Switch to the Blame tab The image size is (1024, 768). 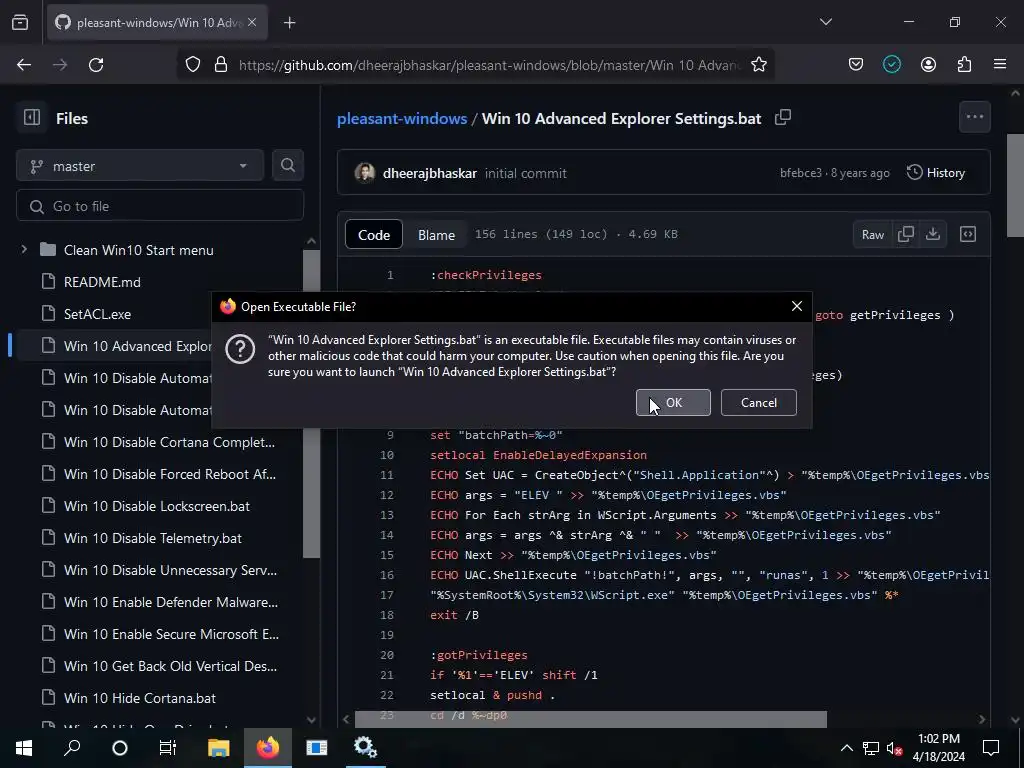(x=436, y=234)
